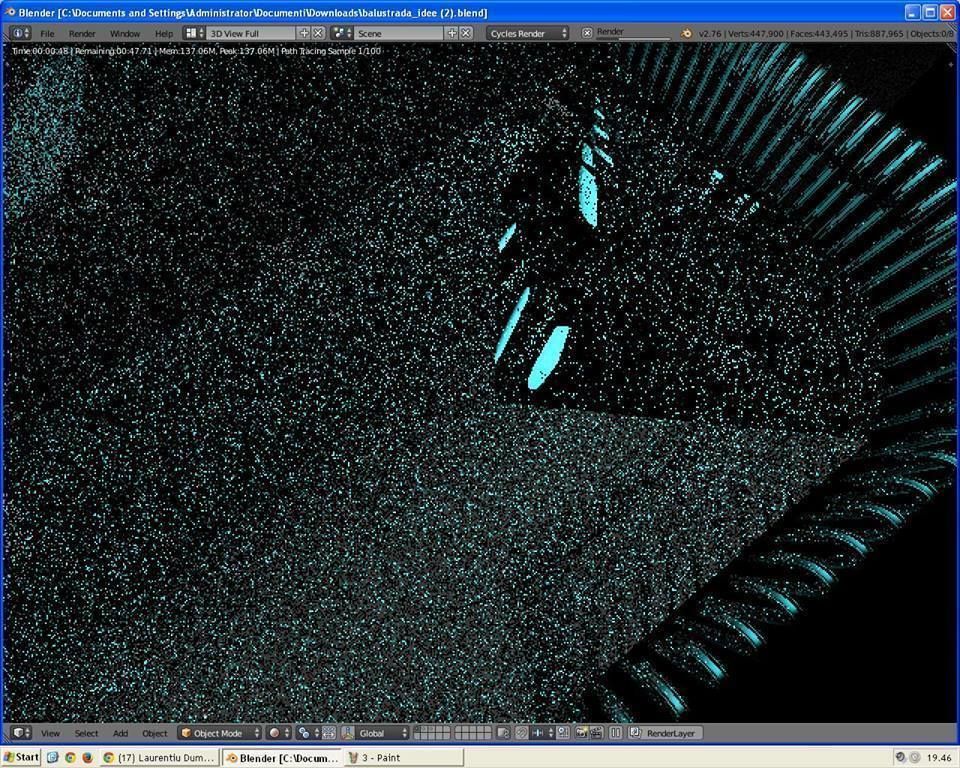Cancel the running render job

pyautogui.click(x=587, y=33)
